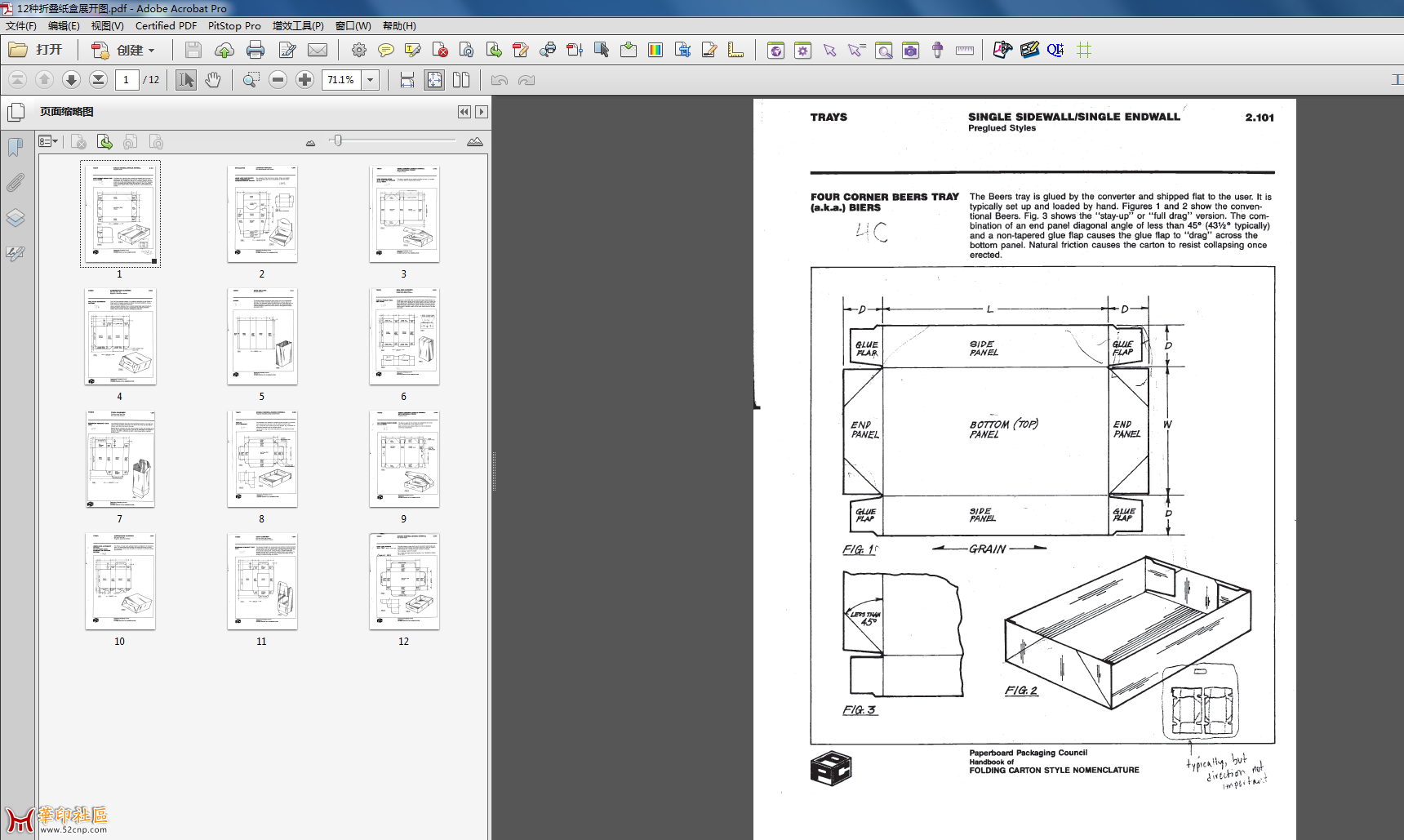The height and width of the screenshot is (840, 1404).
Task: Open the zoom level dropdown arrow
Action: (x=371, y=79)
